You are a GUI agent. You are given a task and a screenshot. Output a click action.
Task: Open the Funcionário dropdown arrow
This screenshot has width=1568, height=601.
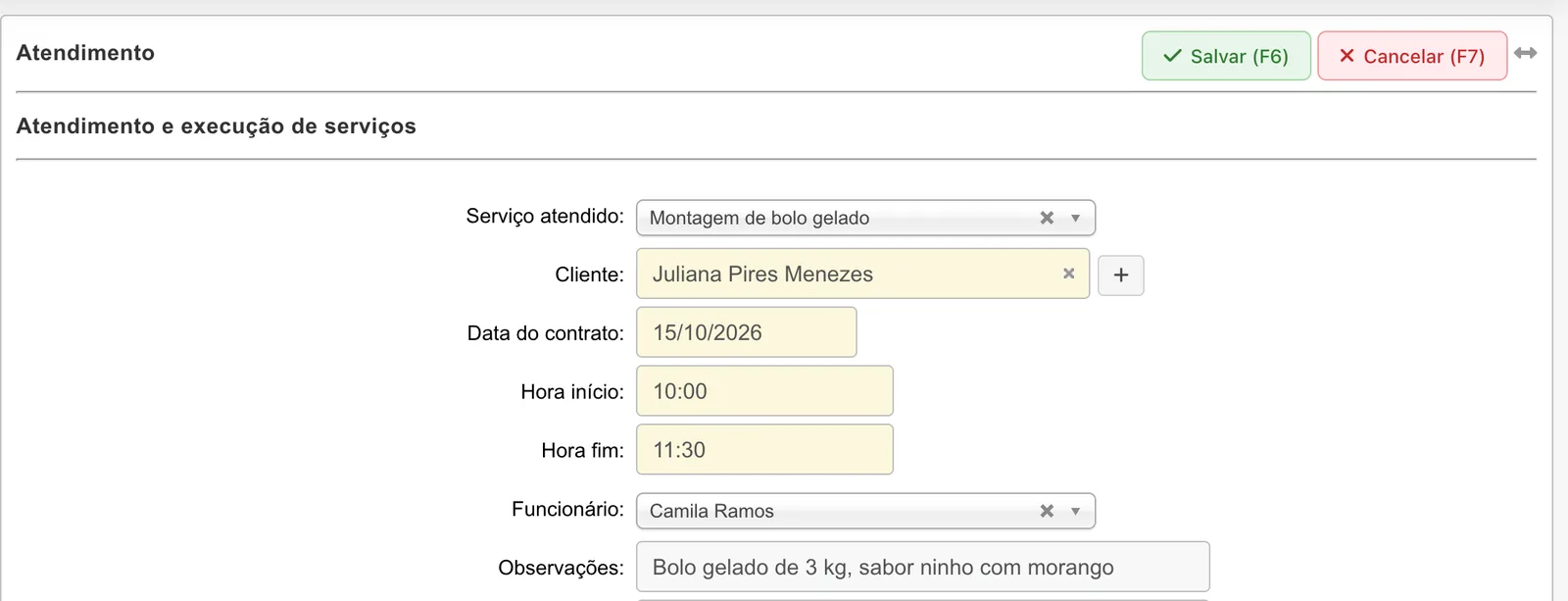click(x=1075, y=511)
